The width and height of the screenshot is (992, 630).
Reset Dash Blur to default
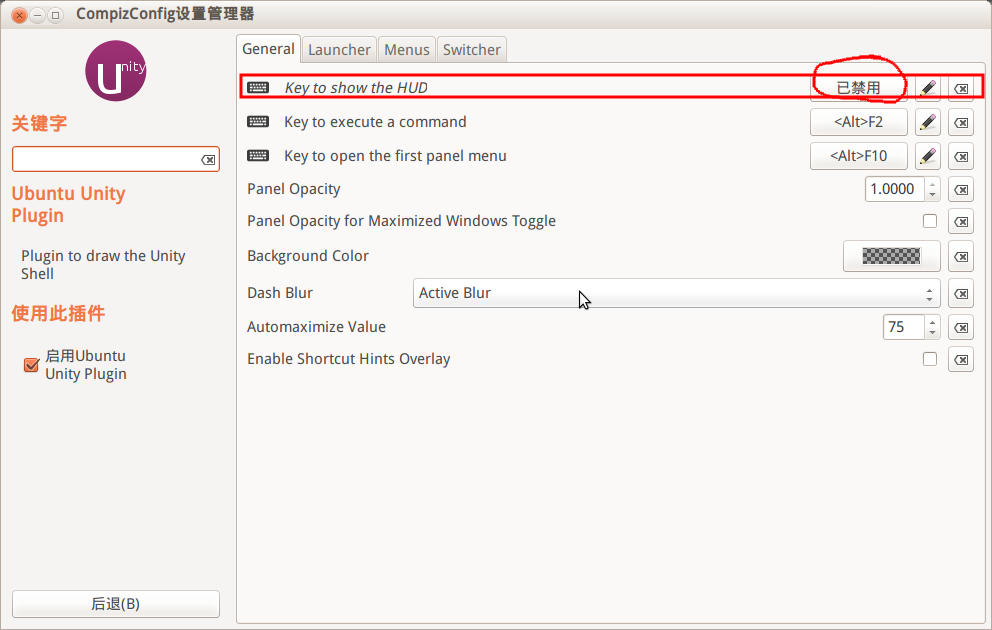coord(961,293)
